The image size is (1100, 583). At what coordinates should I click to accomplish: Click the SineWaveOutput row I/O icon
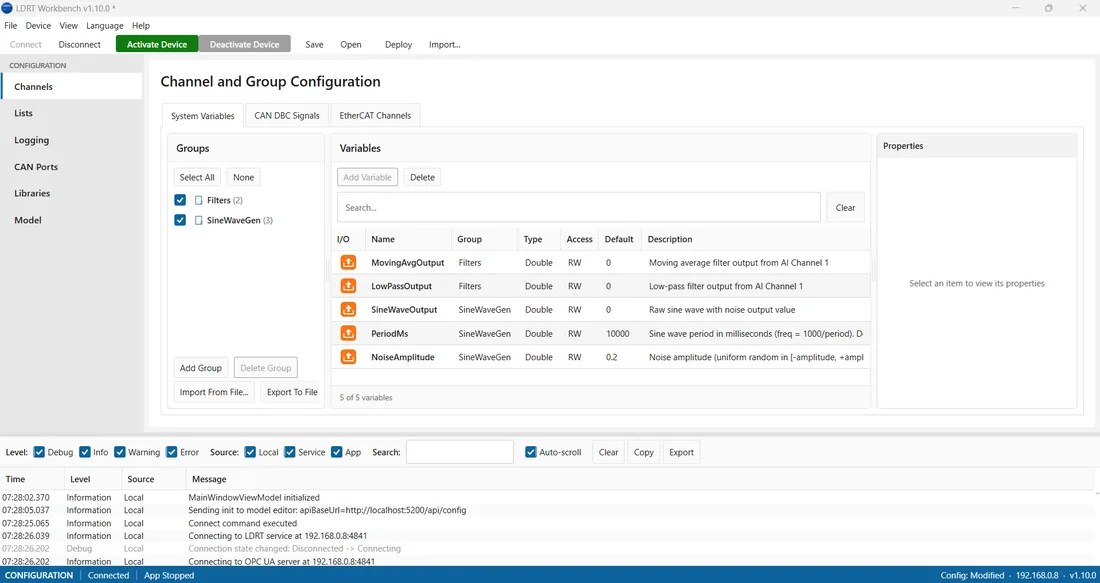click(x=348, y=309)
